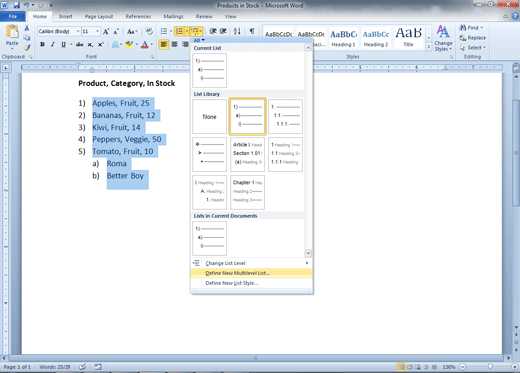
Task: Toggle Subscript formatting
Action: (x=90, y=44)
